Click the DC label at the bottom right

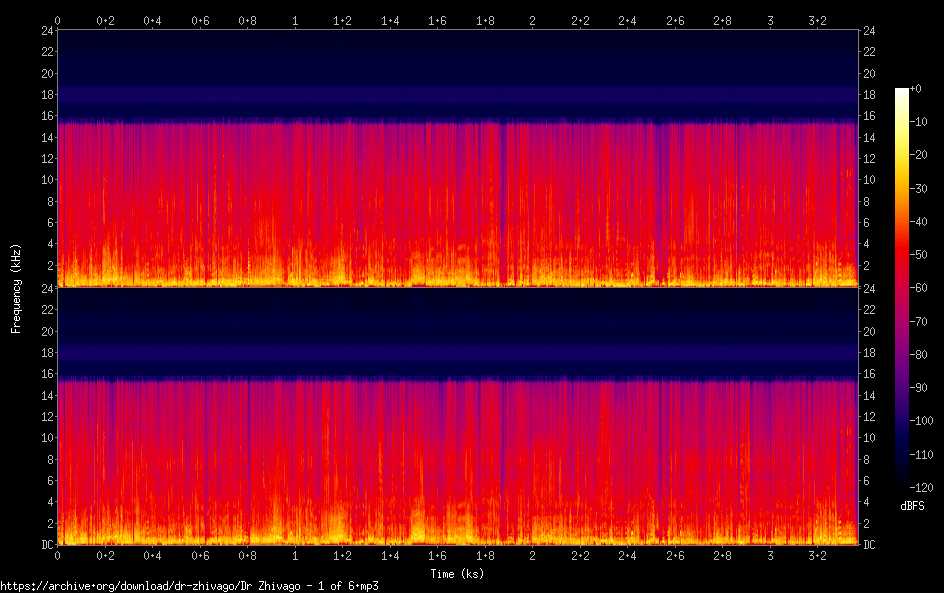click(869, 545)
